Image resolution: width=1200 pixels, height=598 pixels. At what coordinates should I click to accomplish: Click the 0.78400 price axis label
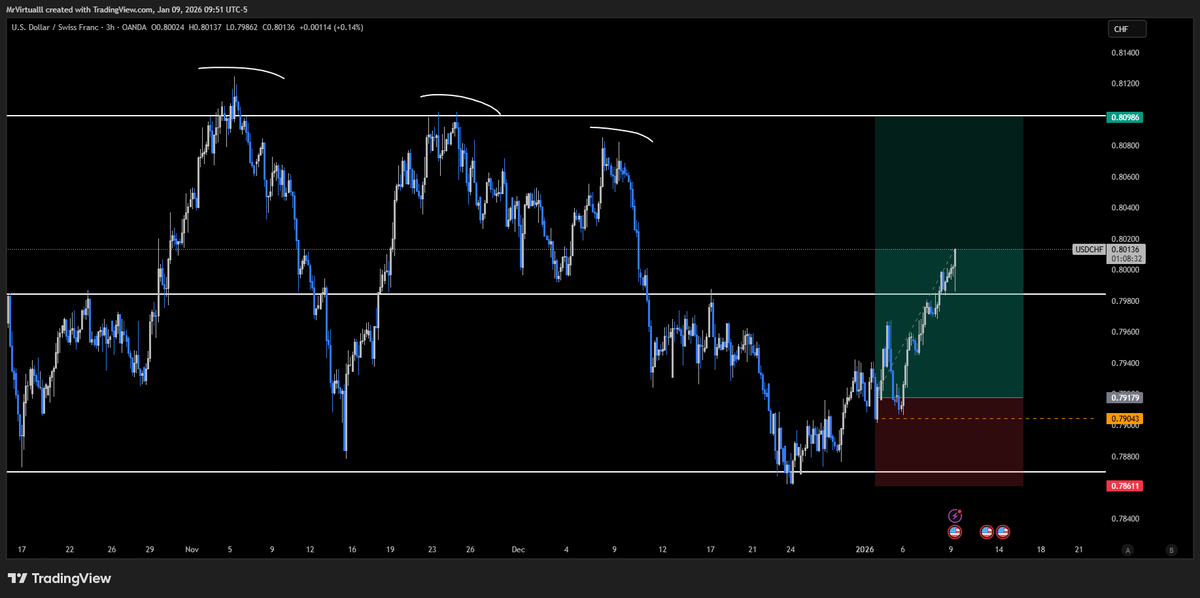coord(1126,518)
